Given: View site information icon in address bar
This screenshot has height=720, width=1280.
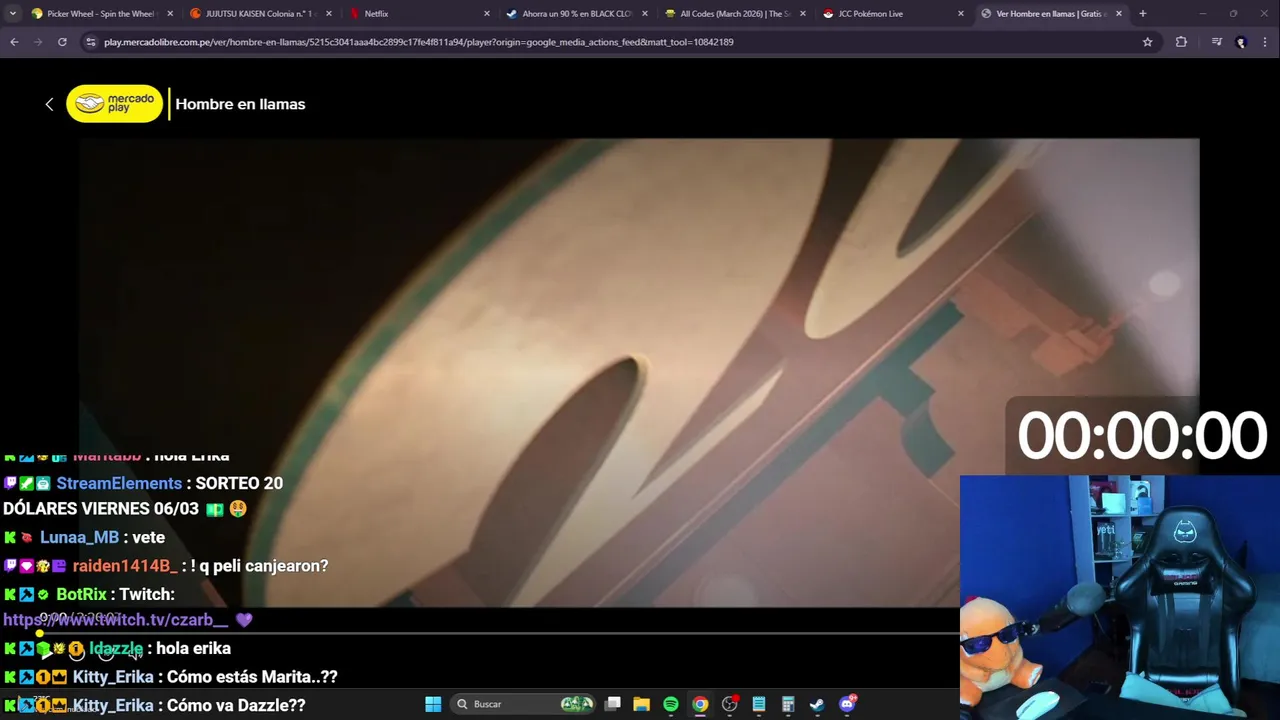Looking at the screenshot, I should pos(91,42).
